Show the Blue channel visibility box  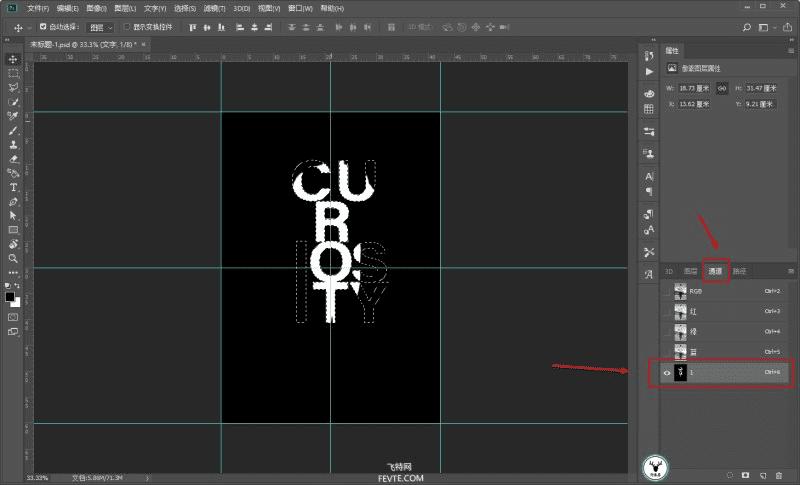[x=667, y=352]
